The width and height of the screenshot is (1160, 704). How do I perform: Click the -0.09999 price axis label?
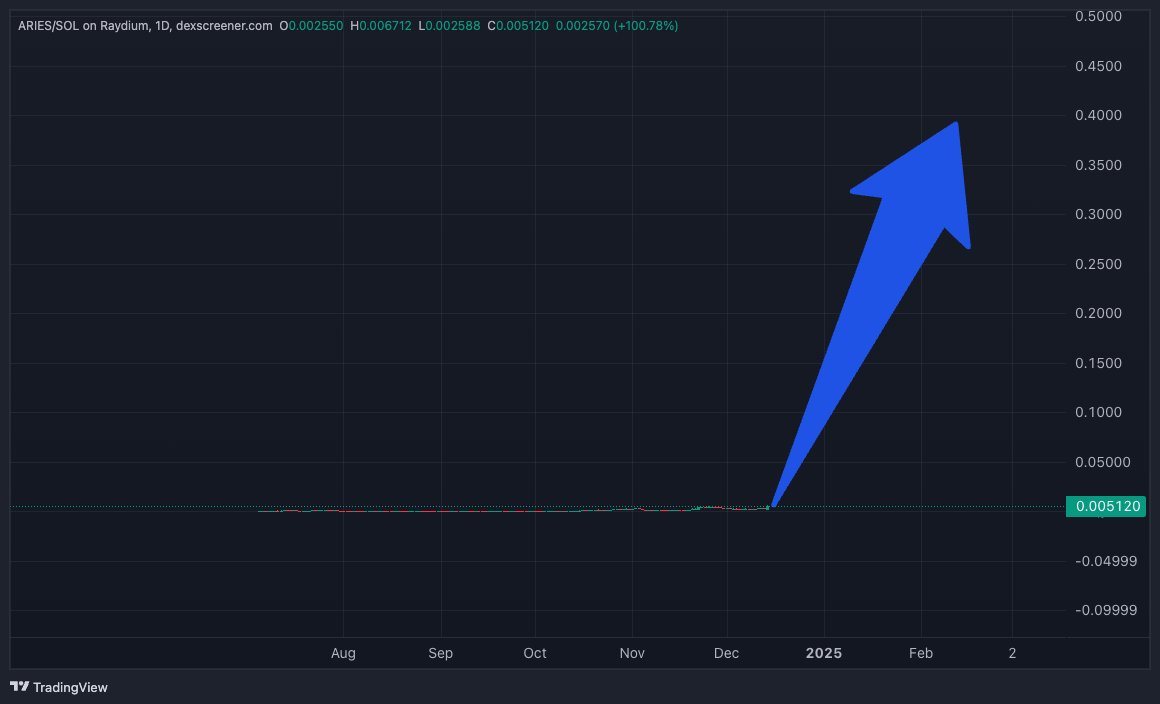[x=1105, y=610]
